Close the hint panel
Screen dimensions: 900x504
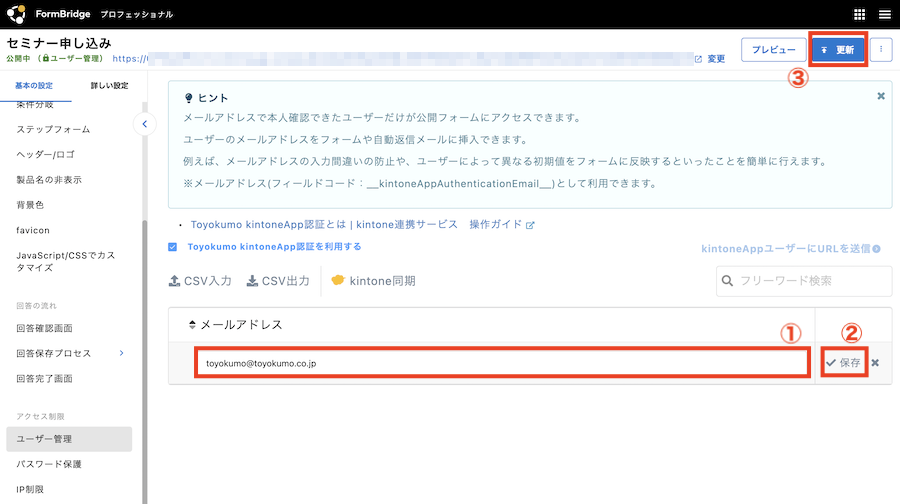click(880, 96)
